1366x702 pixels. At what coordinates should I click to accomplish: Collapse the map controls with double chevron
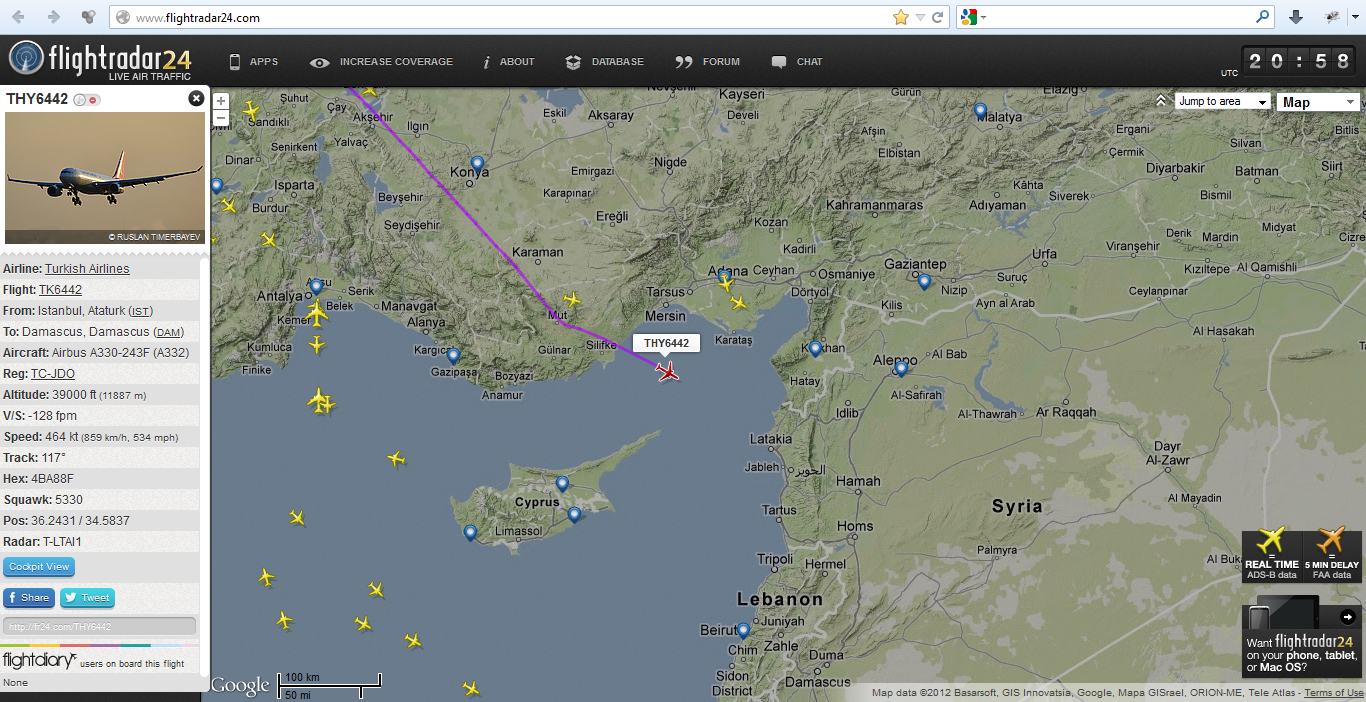pyautogui.click(x=1161, y=101)
